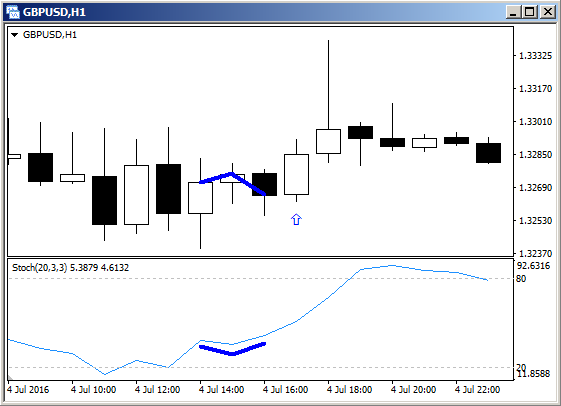Minimize the GBPUSD,H1 chart window
This screenshot has height=406, width=561.
(514, 13)
